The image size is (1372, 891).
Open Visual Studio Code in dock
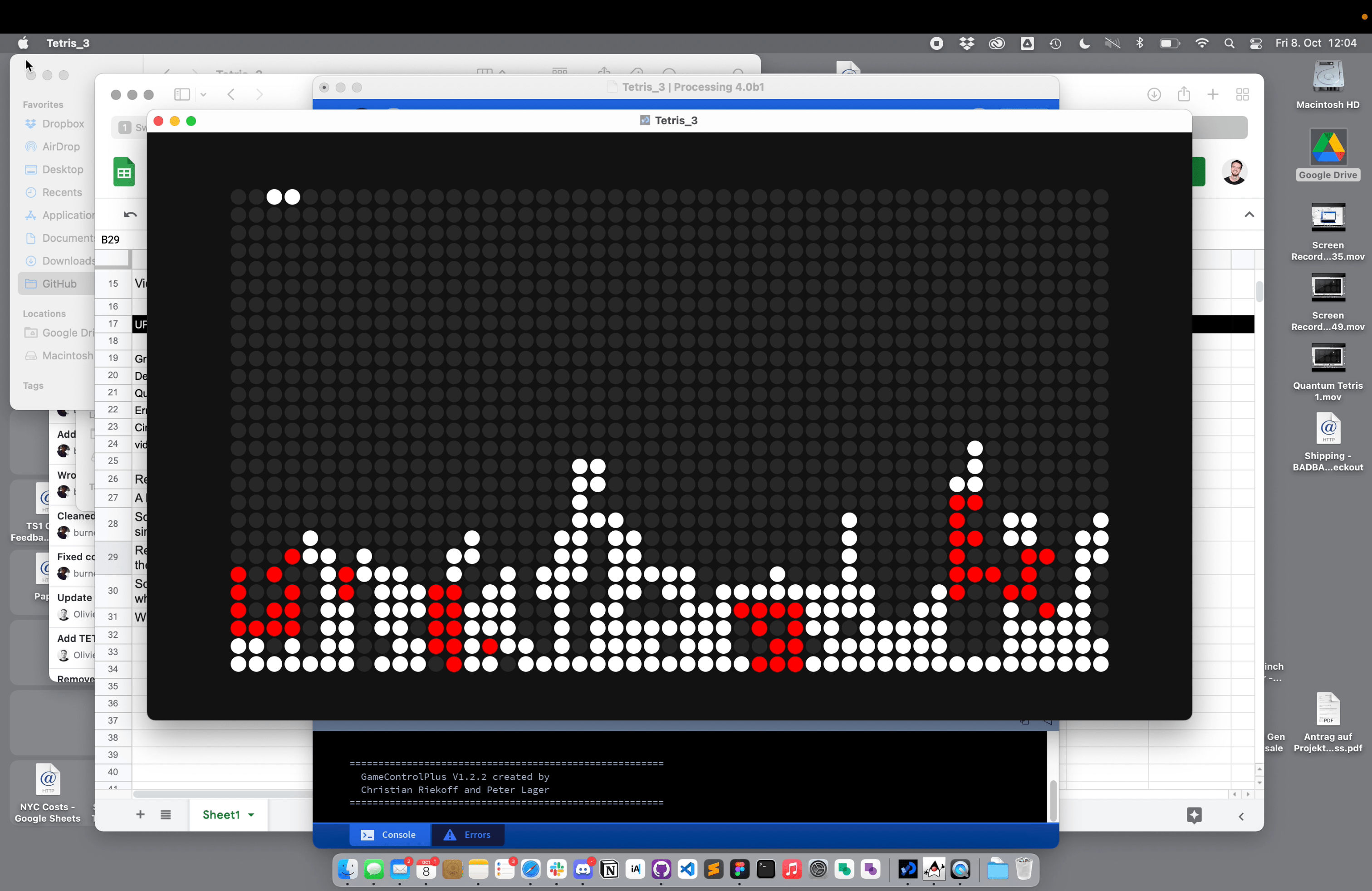pyautogui.click(x=687, y=869)
